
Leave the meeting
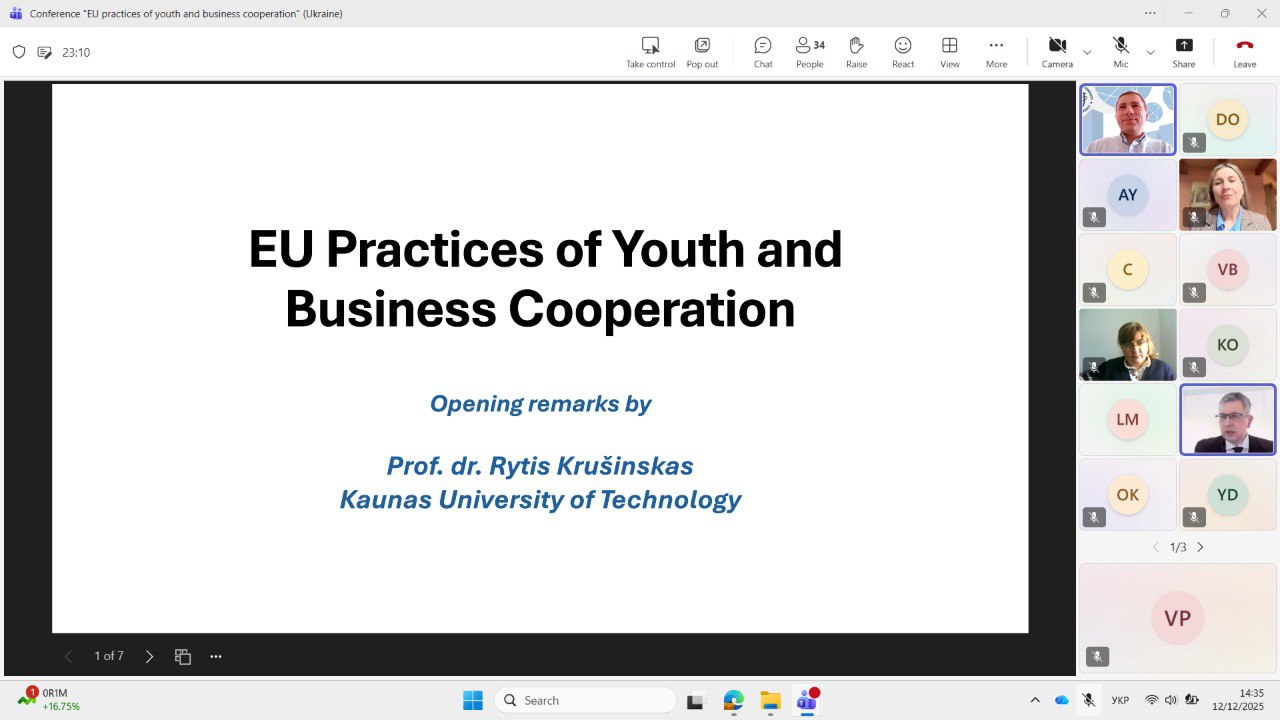coord(1244,52)
